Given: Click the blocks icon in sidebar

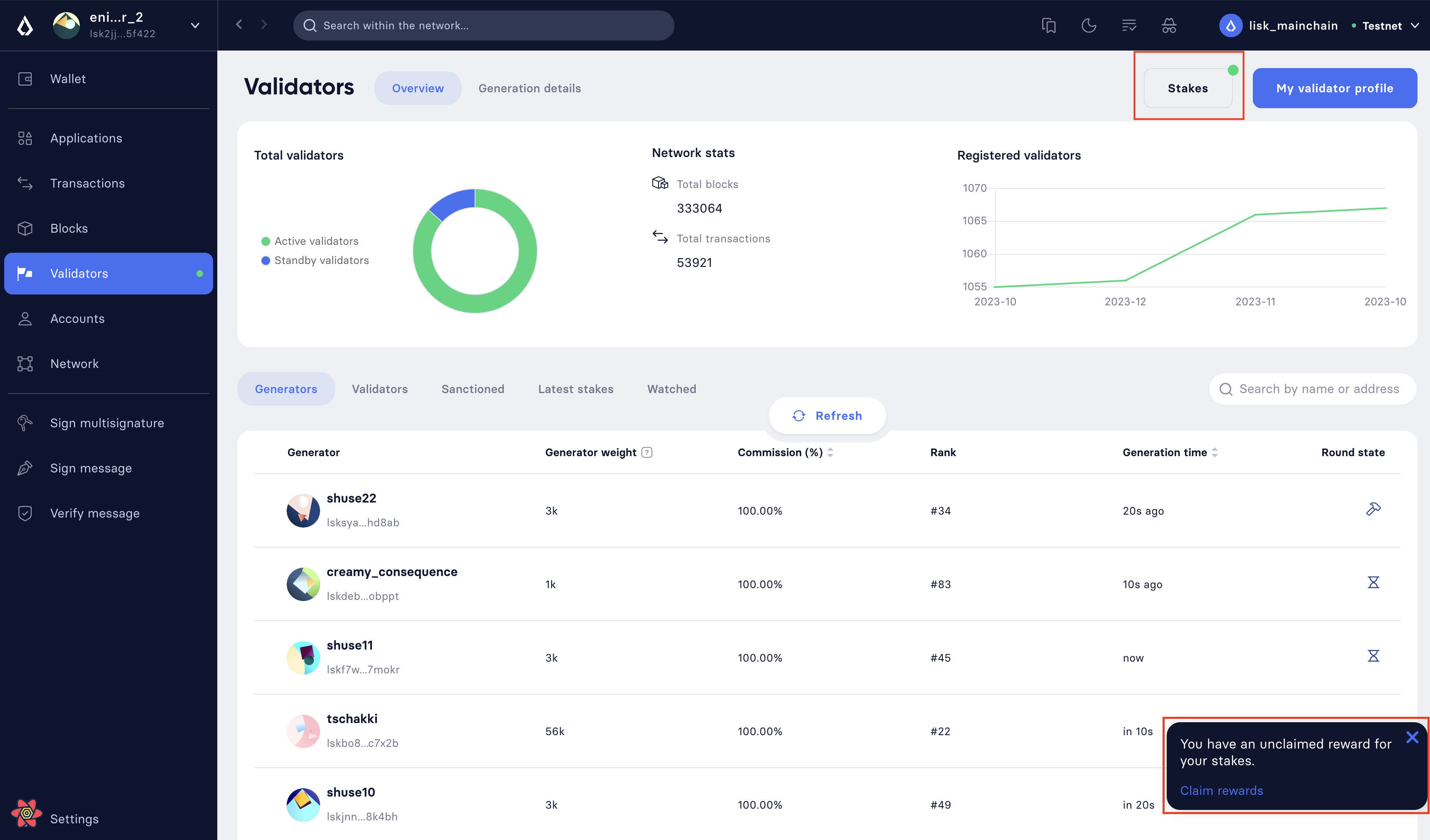Looking at the screenshot, I should tap(25, 228).
